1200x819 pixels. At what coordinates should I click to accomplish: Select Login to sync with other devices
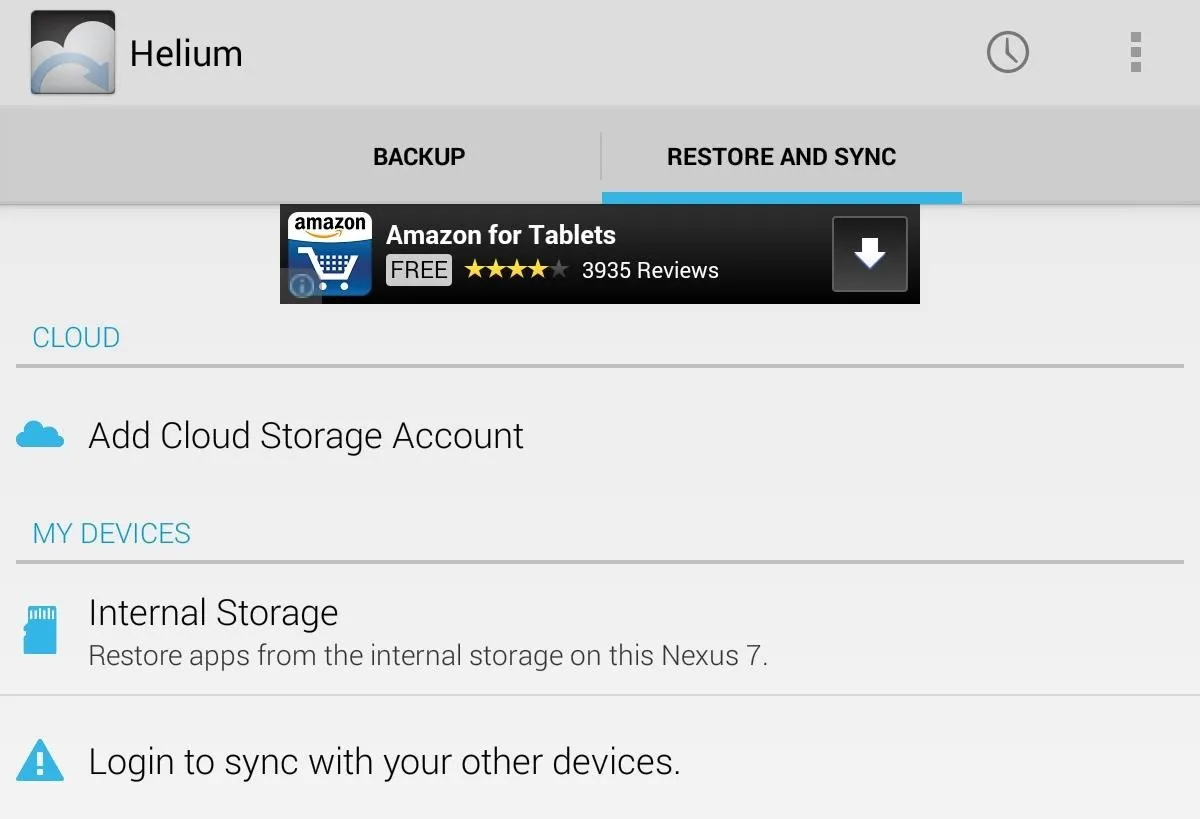(x=600, y=760)
